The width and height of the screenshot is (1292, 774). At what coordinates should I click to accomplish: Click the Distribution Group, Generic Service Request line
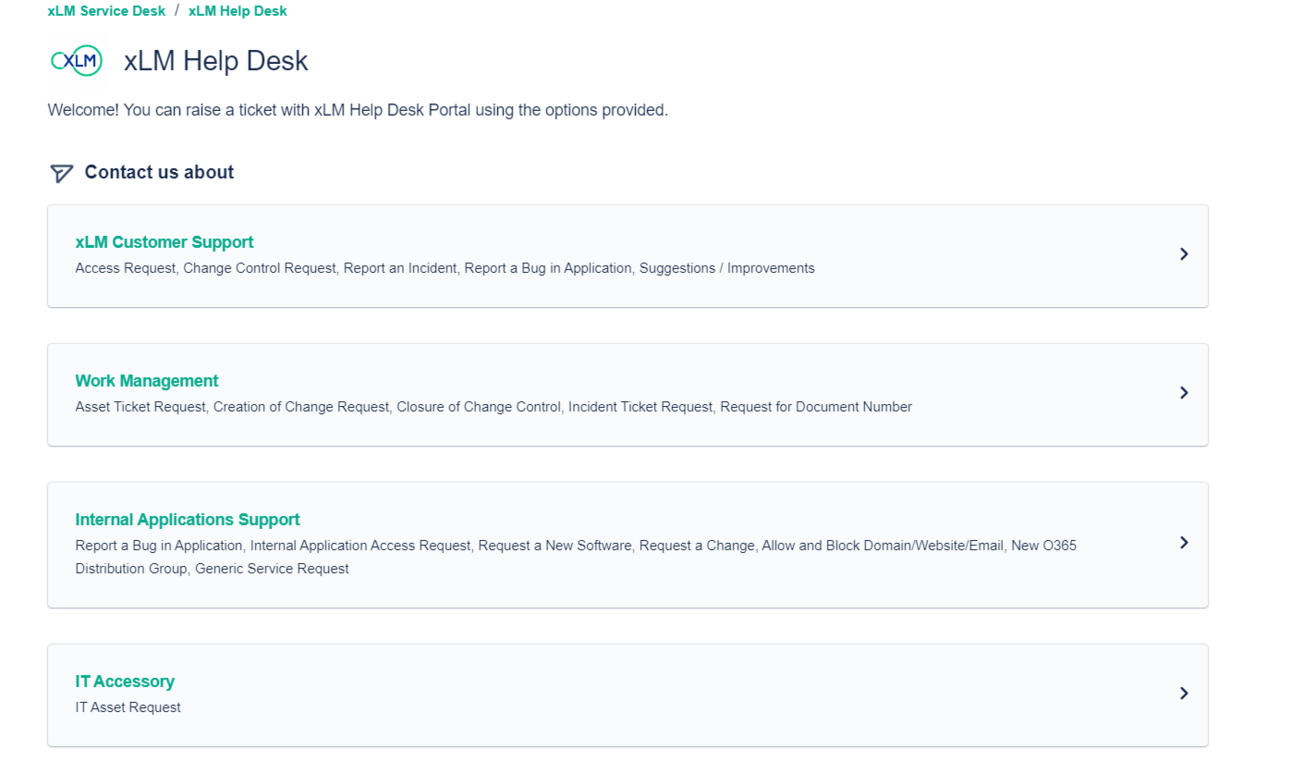[x=212, y=568]
